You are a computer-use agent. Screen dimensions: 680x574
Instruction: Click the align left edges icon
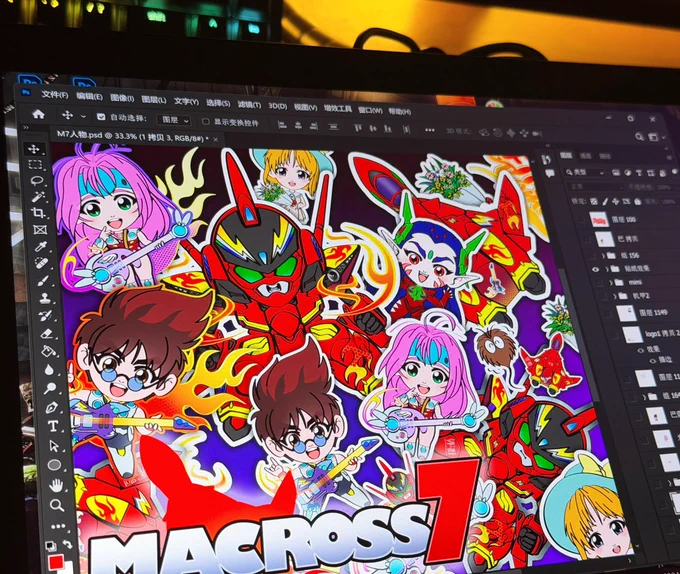282,125
